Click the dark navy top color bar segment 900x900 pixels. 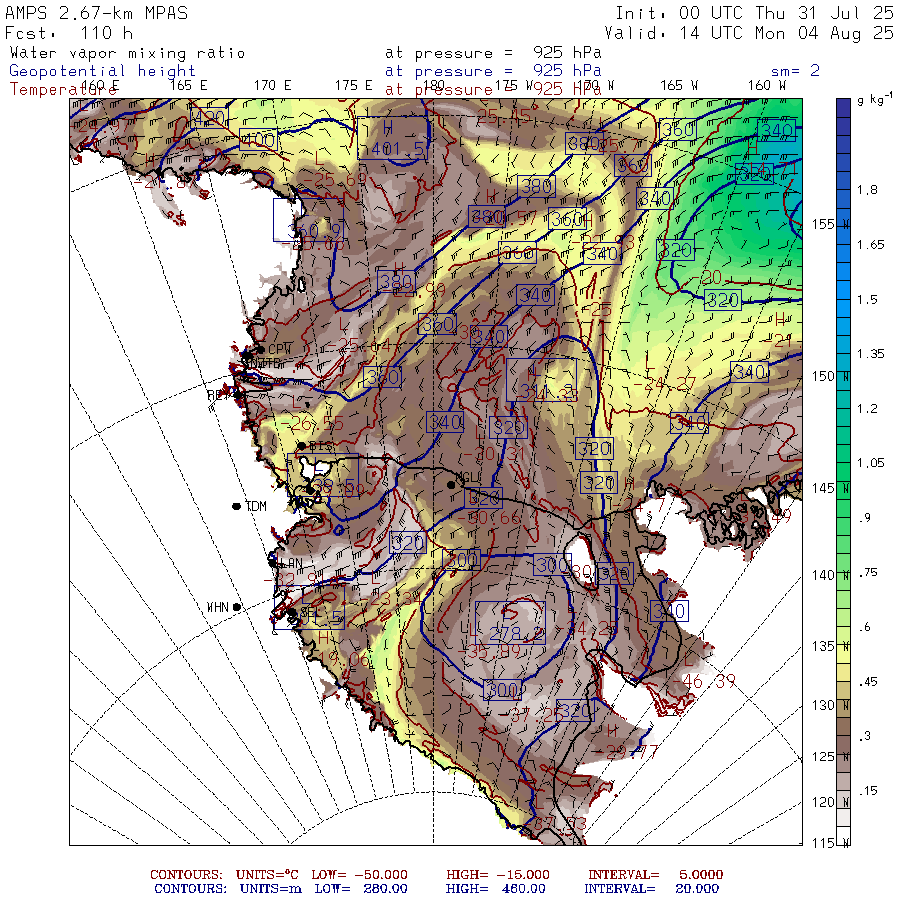click(x=843, y=107)
